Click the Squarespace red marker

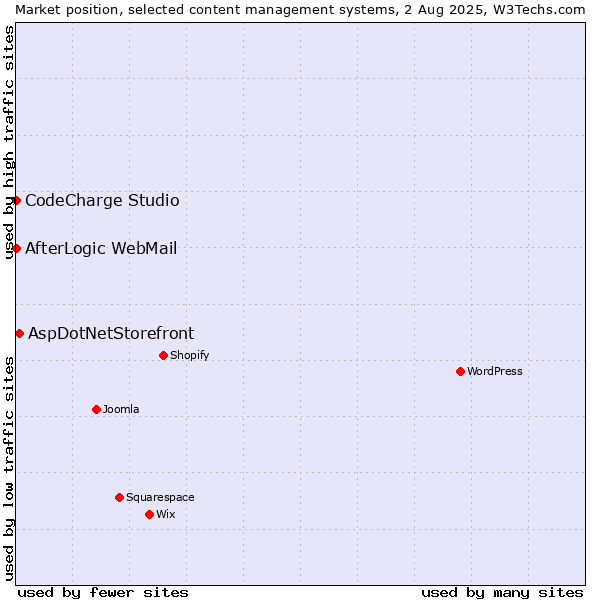point(119,497)
